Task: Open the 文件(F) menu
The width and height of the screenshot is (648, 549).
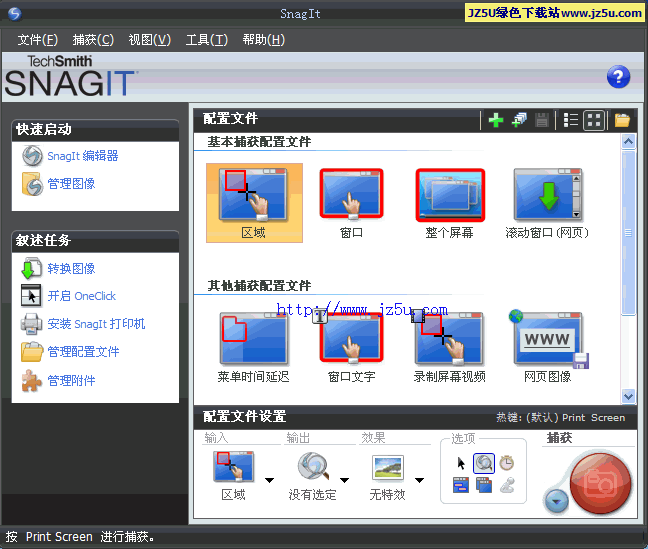Action: pos(38,40)
